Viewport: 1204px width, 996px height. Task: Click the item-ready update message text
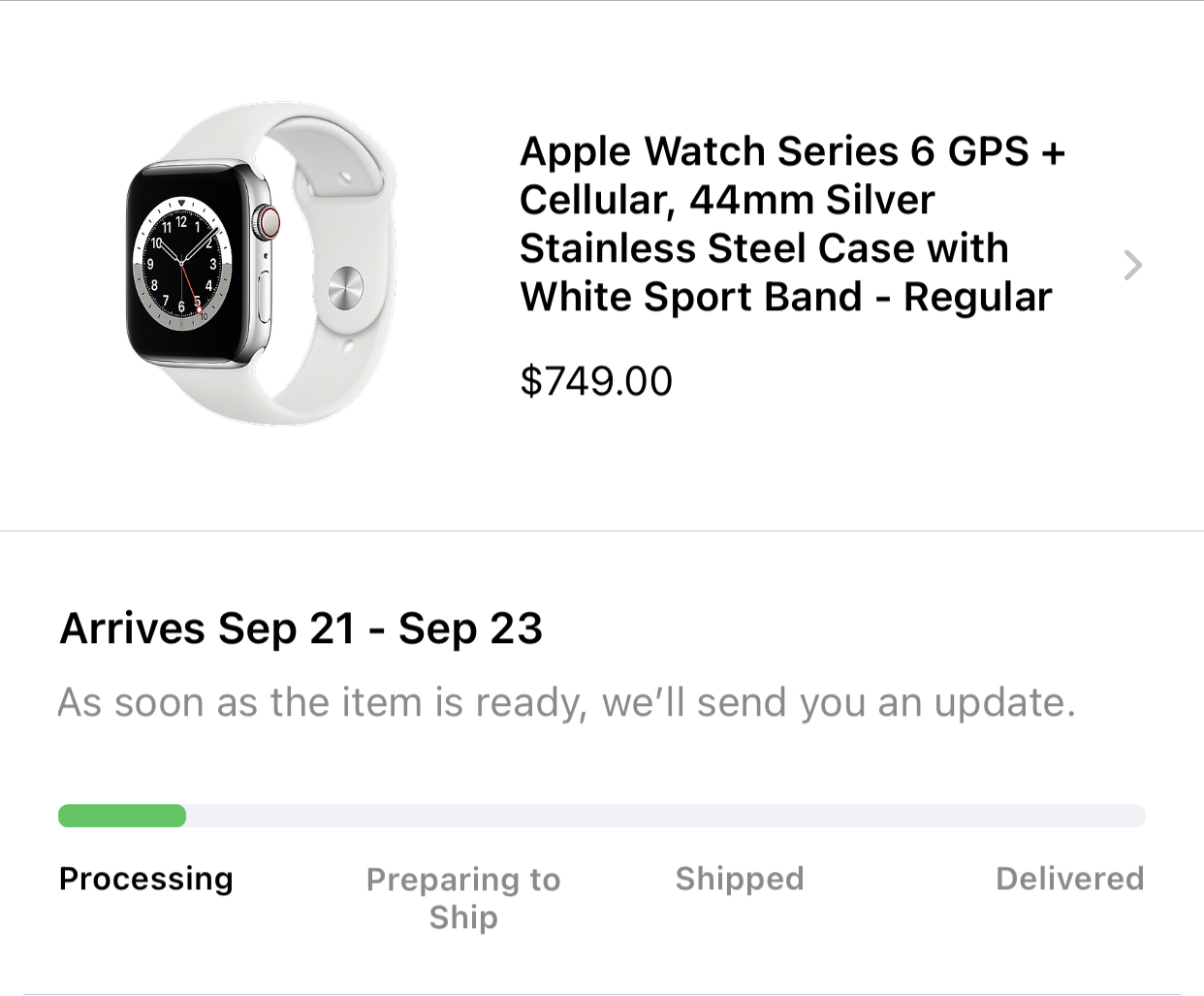click(x=566, y=702)
